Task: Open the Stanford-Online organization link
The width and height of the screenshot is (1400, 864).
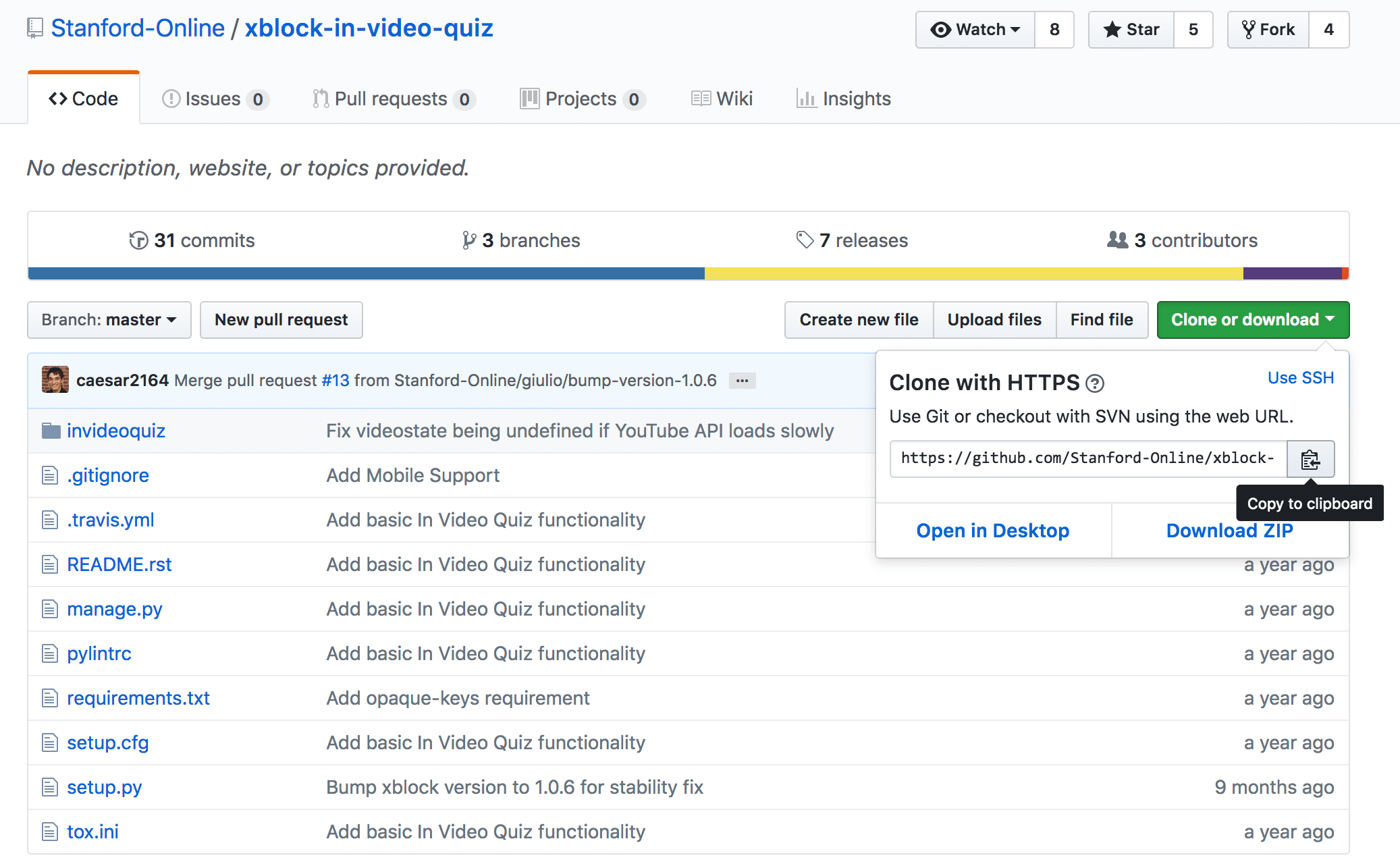Action: 138,28
